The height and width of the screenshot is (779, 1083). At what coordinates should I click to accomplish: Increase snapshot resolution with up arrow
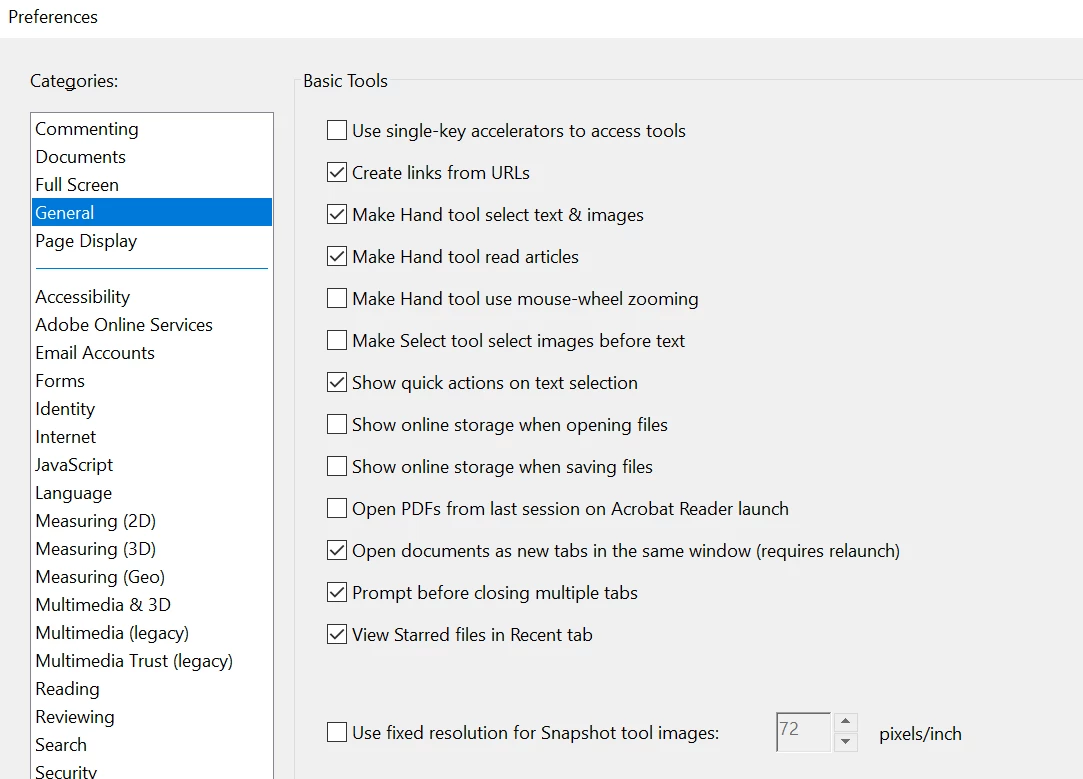point(846,722)
